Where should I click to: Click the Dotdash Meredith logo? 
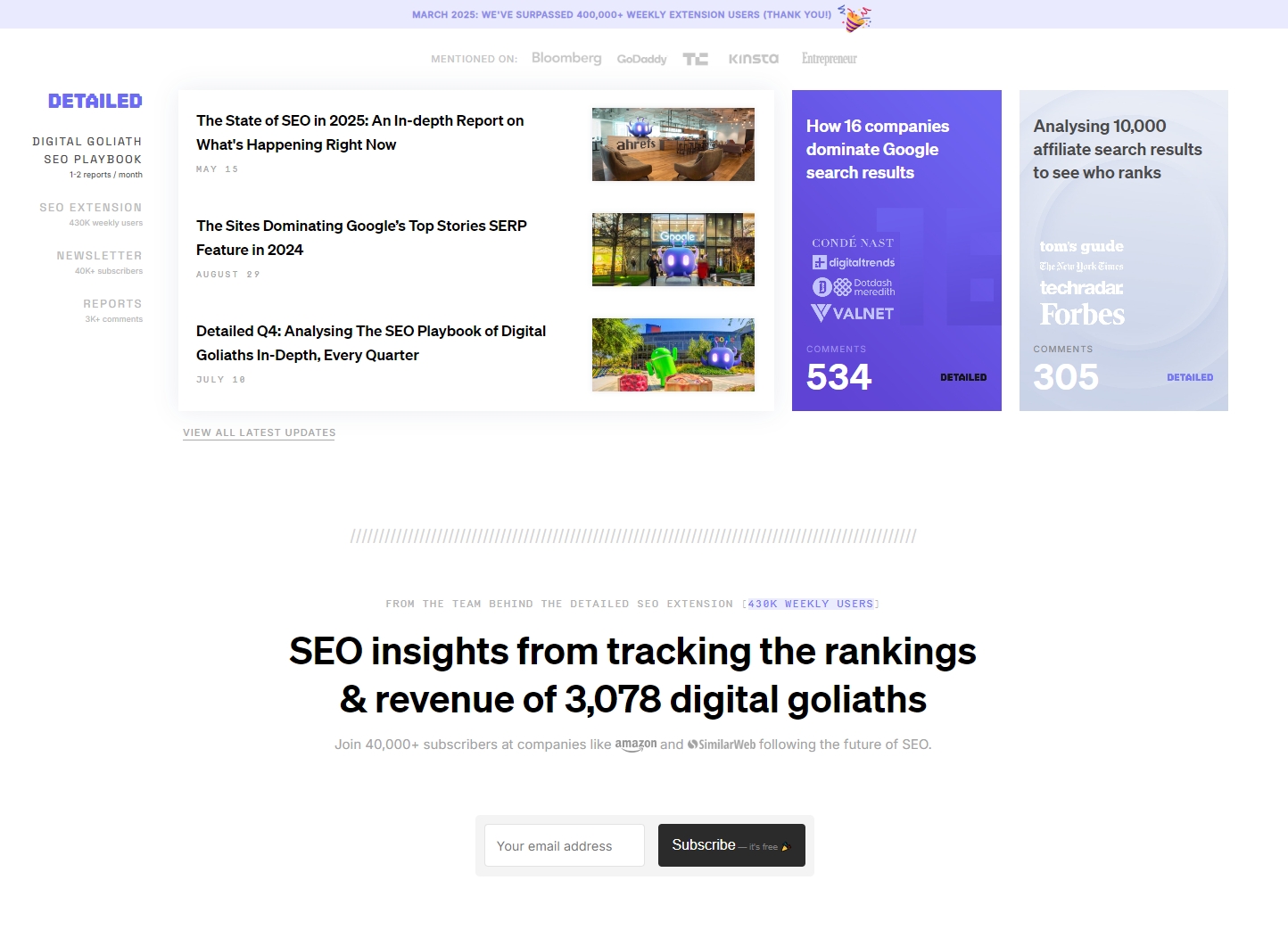(854, 287)
